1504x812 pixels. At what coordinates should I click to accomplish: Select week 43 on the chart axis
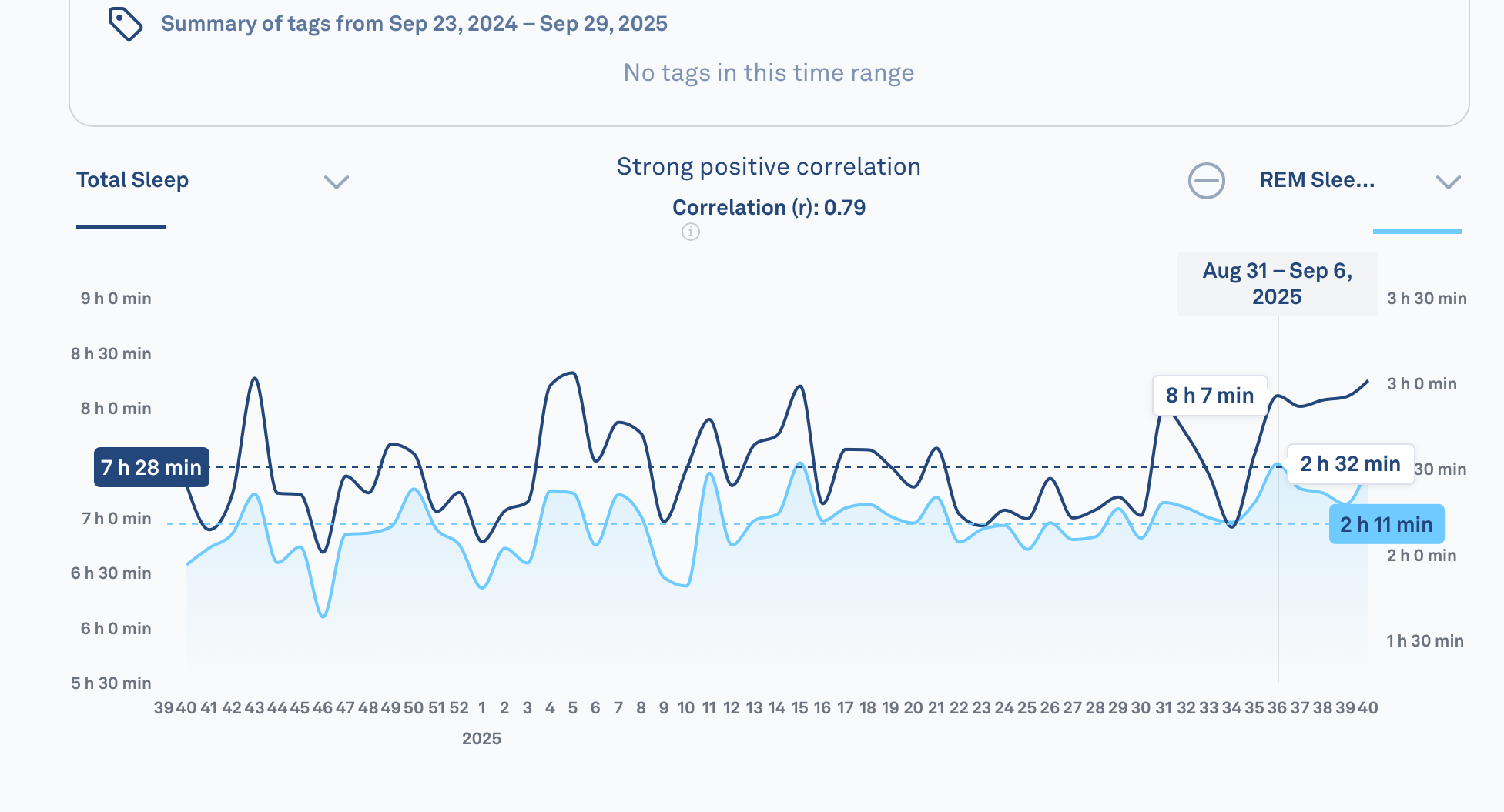(254, 708)
